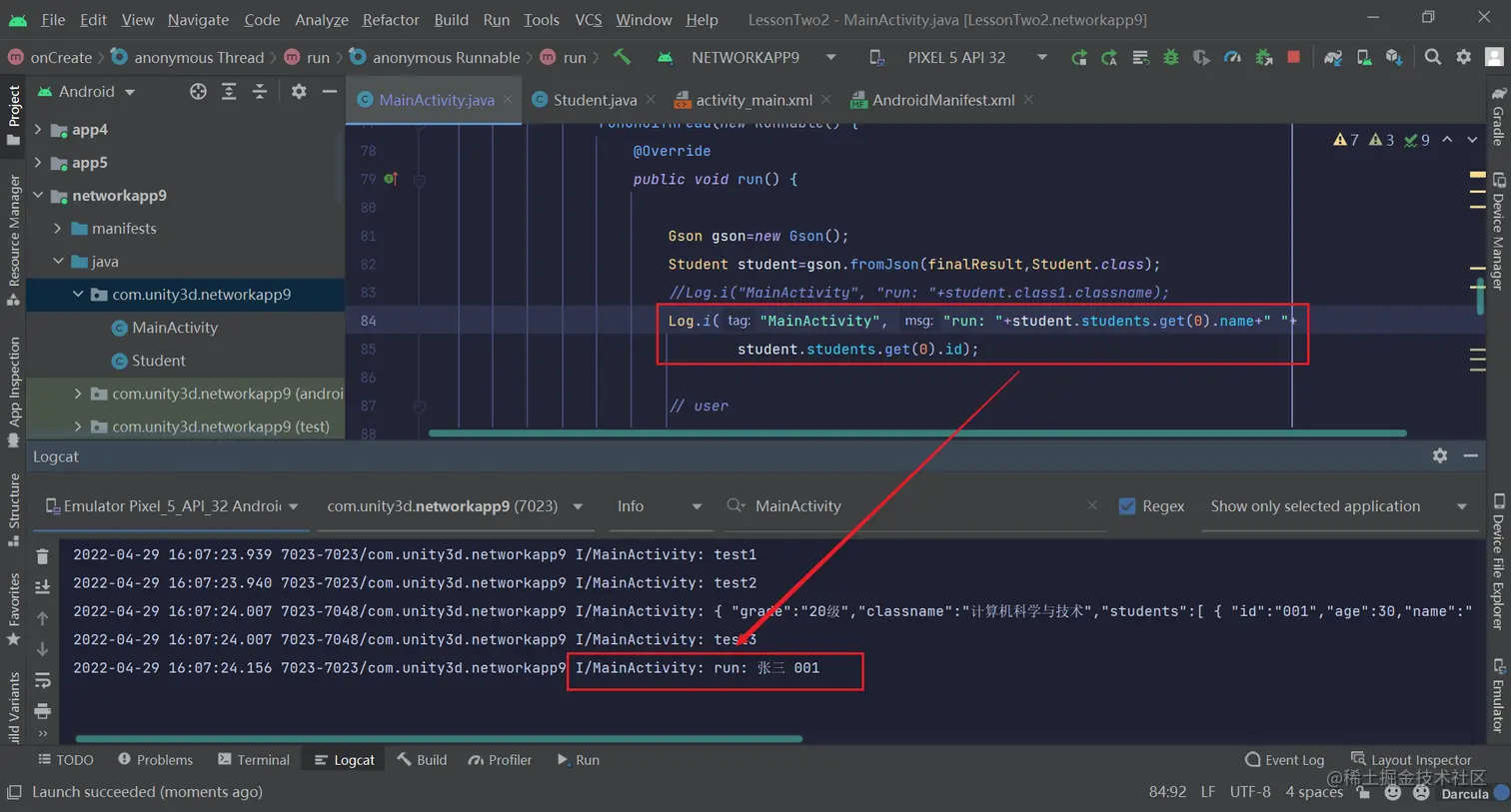Click Sync Project with Gradle Files icon
This screenshot has height=812, width=1511.
[x=1332, y=57]
